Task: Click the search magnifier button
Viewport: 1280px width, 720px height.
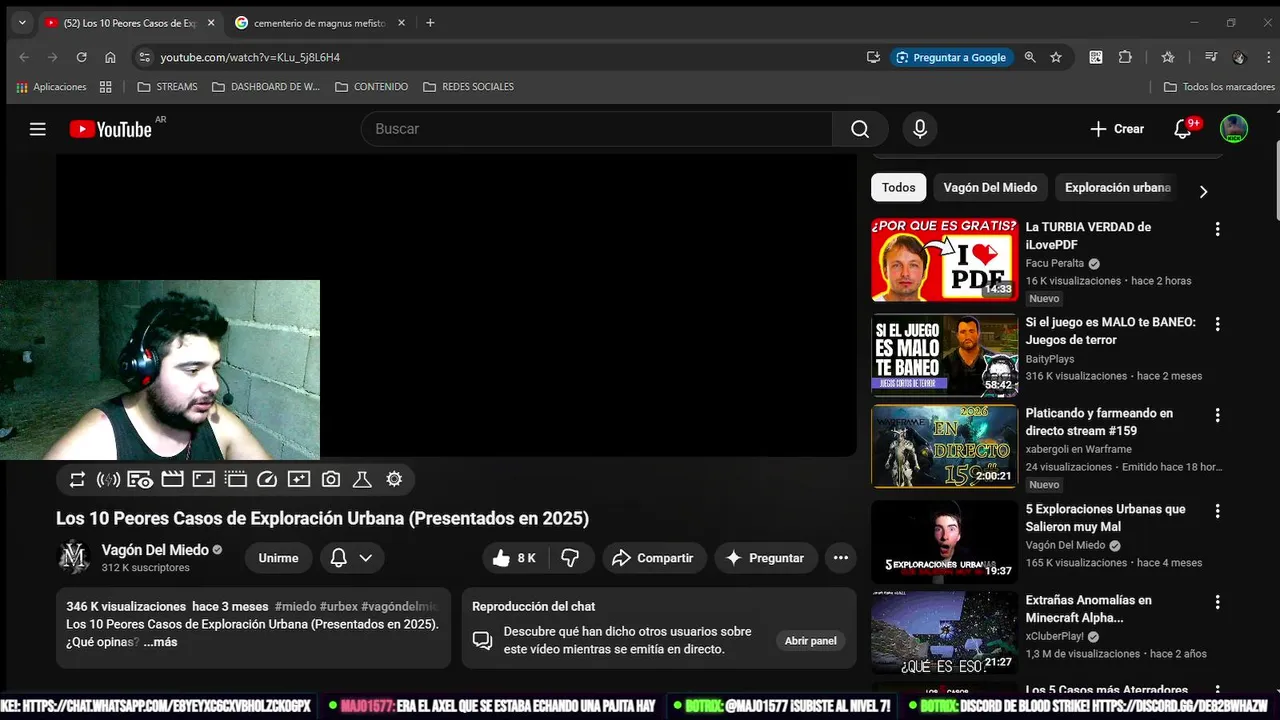Action: (860, 129)
